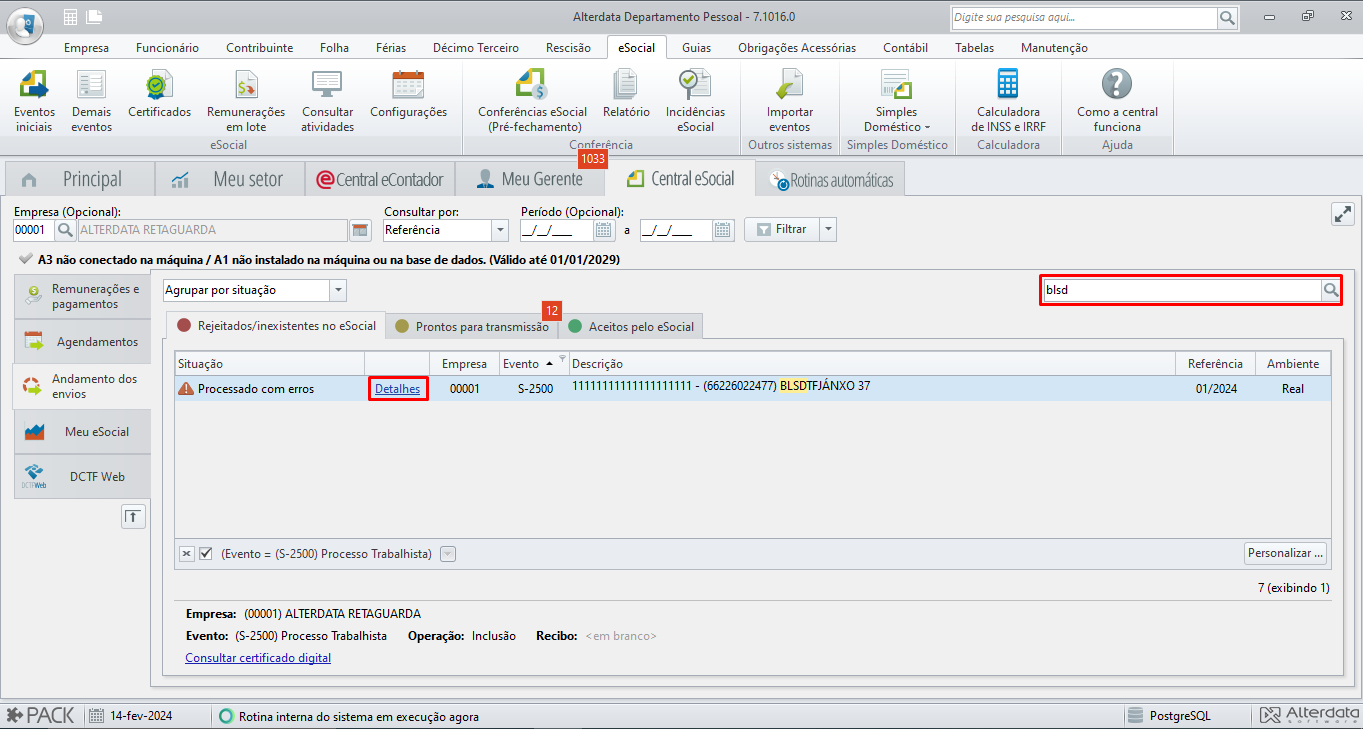
Task: Open Certificados ribbon icon
Action: pyautogui.click(x=159, y=95)
